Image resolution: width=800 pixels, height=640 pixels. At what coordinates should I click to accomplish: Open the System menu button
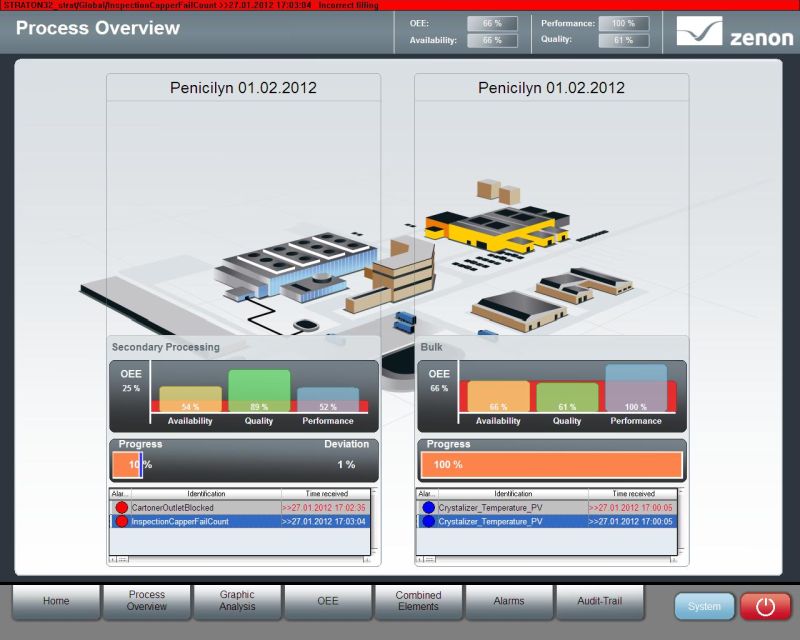704,606
